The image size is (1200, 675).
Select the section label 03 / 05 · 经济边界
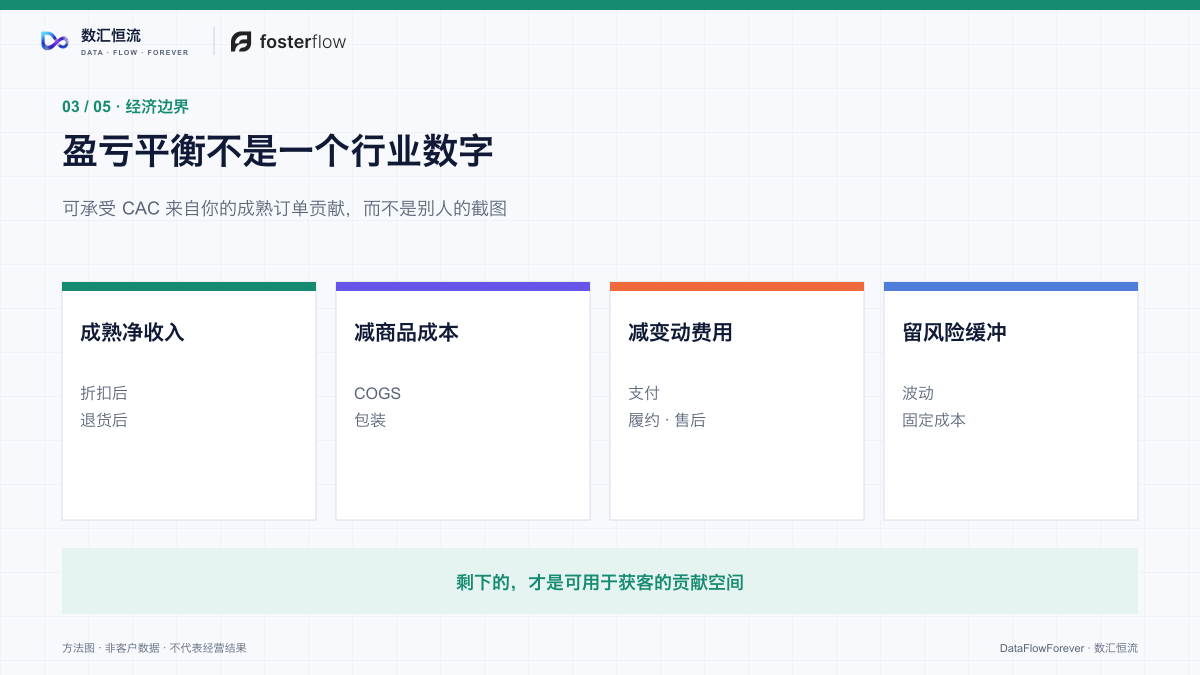point(125,107)
